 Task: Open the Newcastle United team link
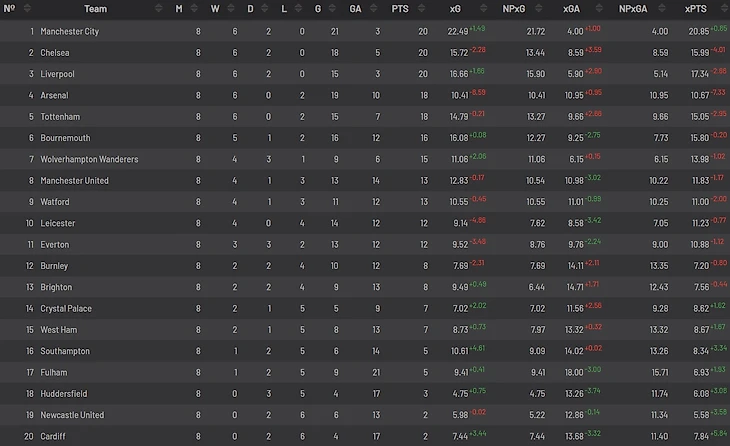pyautogui.click(x=72, y=415)
